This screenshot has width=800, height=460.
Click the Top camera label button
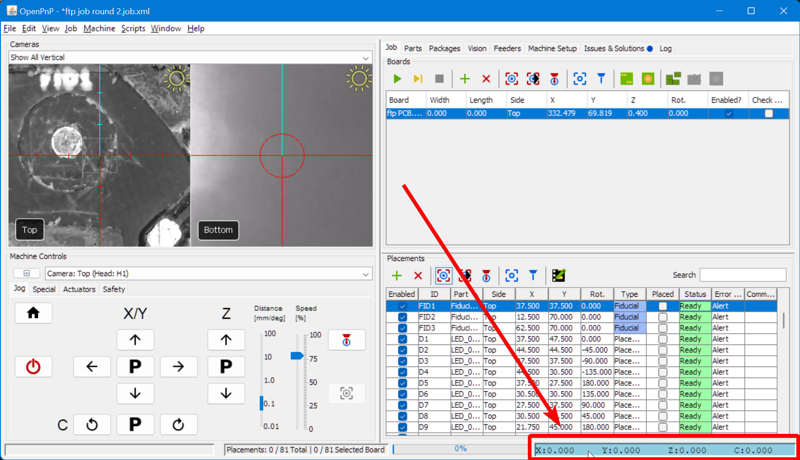[x=30, y=230]
